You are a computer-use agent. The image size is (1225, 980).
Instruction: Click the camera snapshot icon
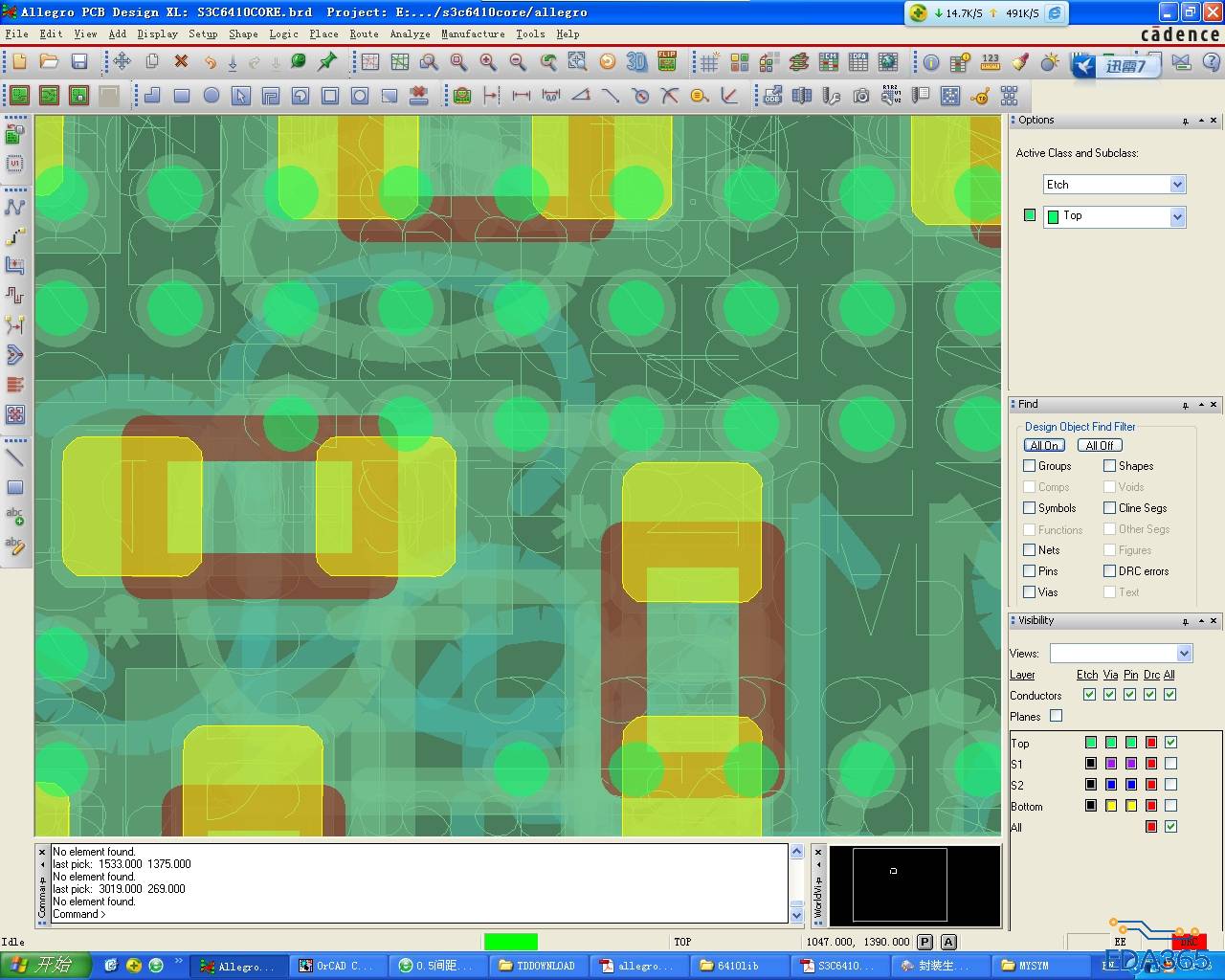[861, 96]
